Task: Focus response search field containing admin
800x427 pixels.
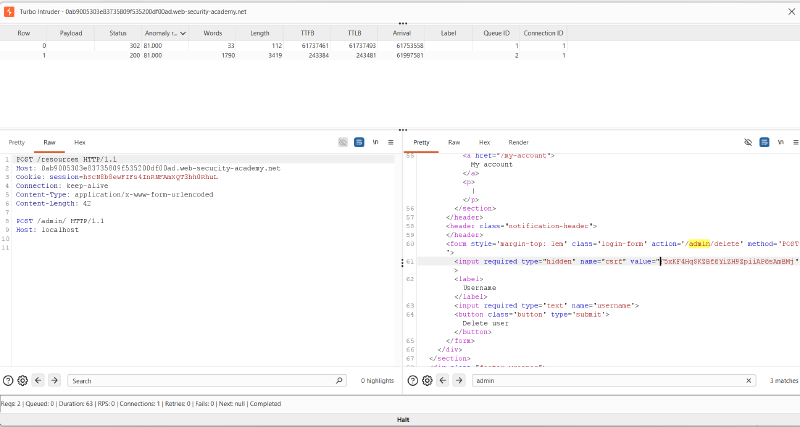Action: [614, 381]
